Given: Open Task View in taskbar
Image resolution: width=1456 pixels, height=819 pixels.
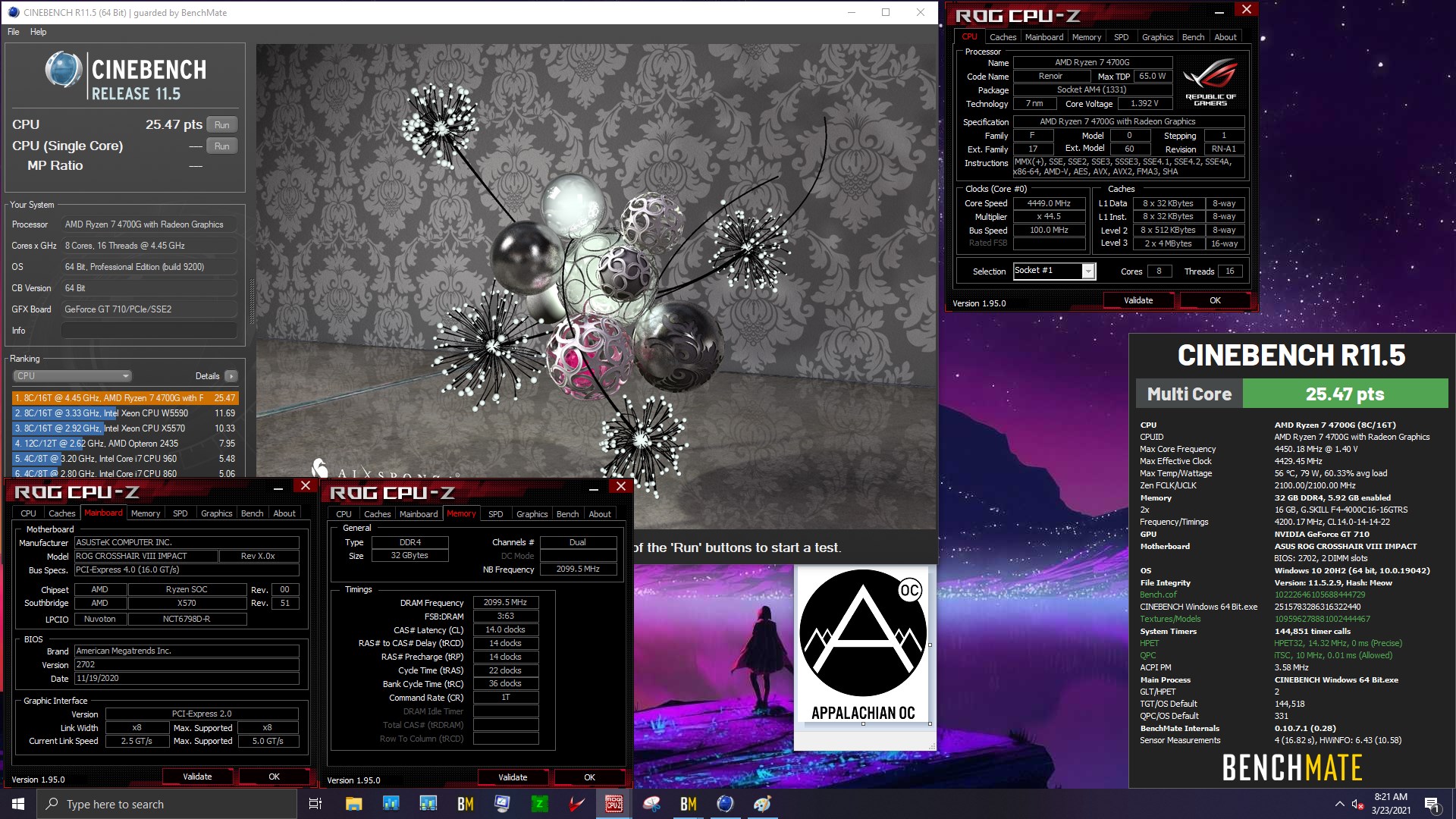Looking at the screenshot, I should coord(315,804).
